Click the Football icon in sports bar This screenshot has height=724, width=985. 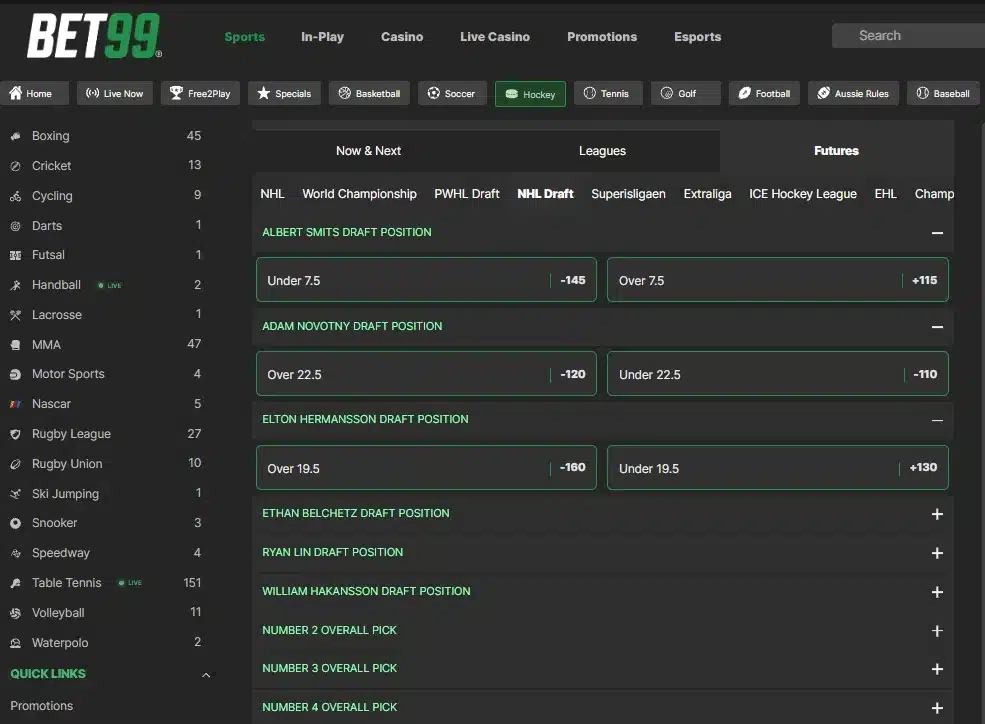click(x=744, y=93)
